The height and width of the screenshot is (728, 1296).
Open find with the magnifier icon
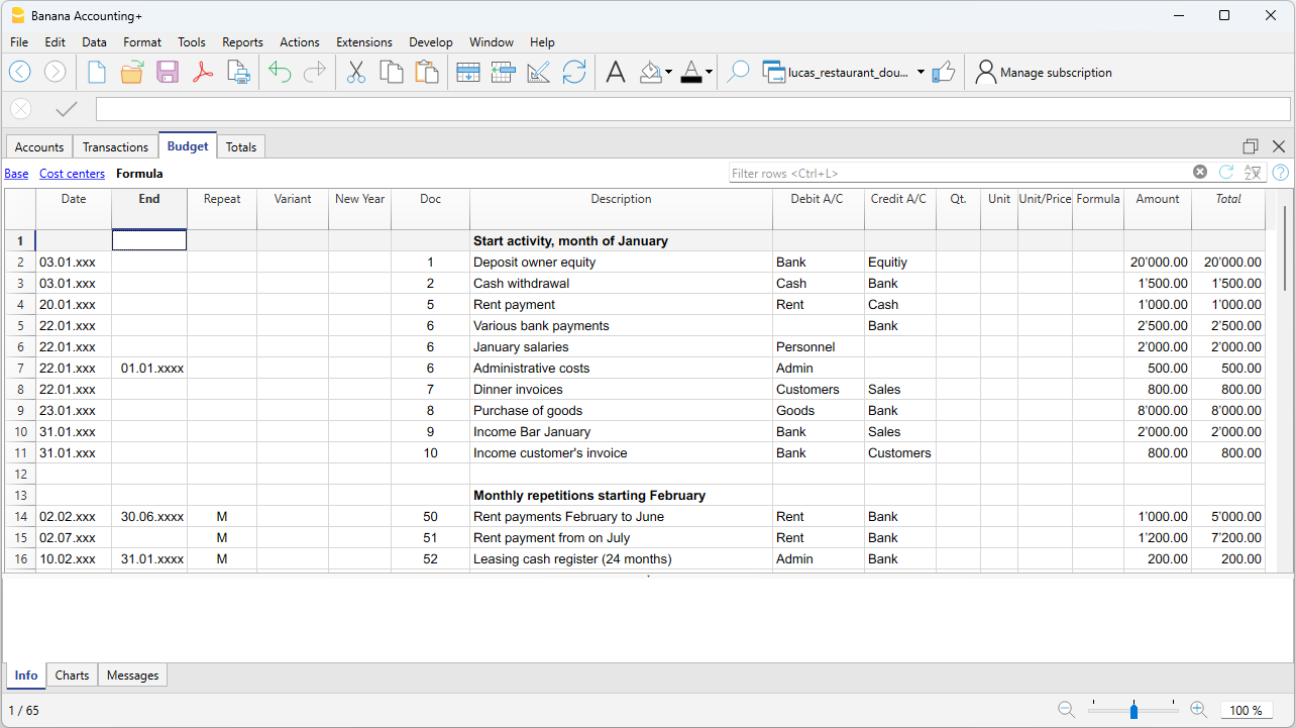[x=738, y=72]
